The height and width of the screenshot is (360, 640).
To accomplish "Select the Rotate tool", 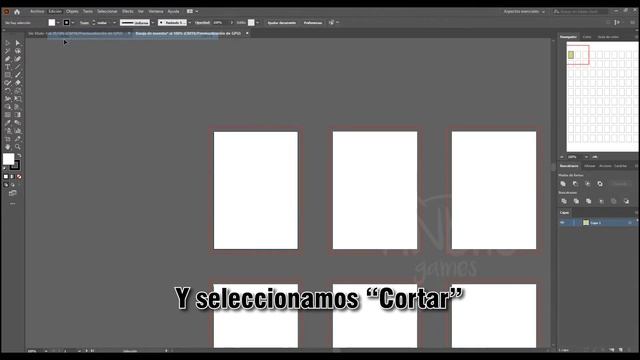I will [x=8, y=91].
